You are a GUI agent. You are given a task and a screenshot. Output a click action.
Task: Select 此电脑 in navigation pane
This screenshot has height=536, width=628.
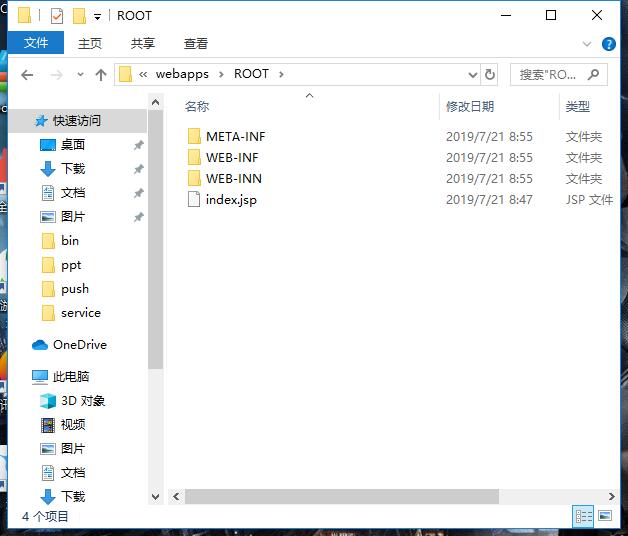[x=71, y=377]
